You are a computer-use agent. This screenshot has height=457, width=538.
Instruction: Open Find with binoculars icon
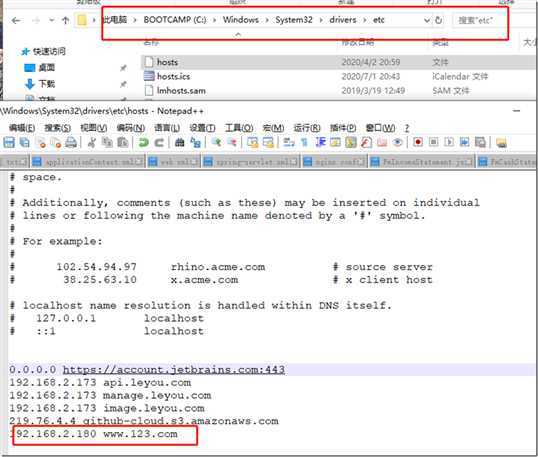tap(179, 142)
